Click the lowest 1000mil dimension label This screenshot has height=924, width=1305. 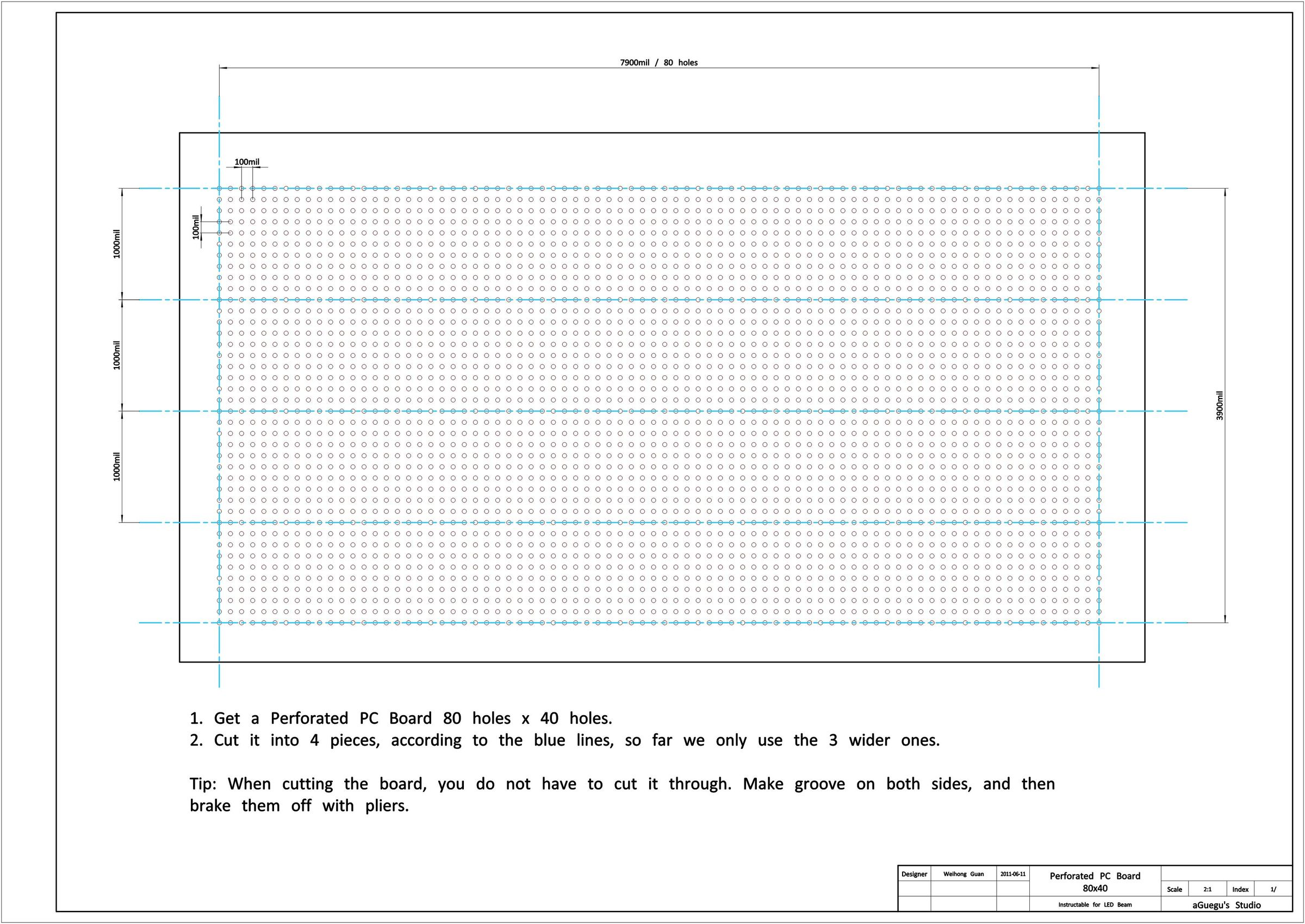pyautogui.click(x=116, y=467)
